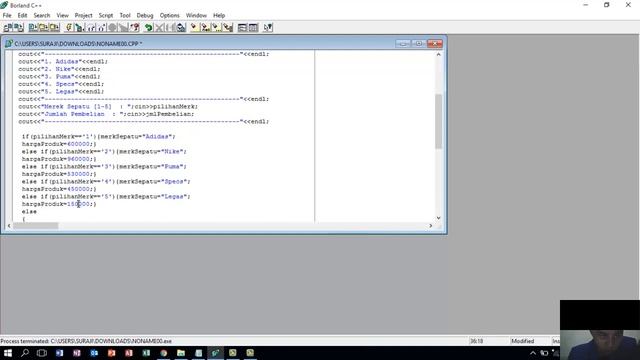Open the Debug menu
The width and height of the screenshot is (640, 360).
(145, 16)
